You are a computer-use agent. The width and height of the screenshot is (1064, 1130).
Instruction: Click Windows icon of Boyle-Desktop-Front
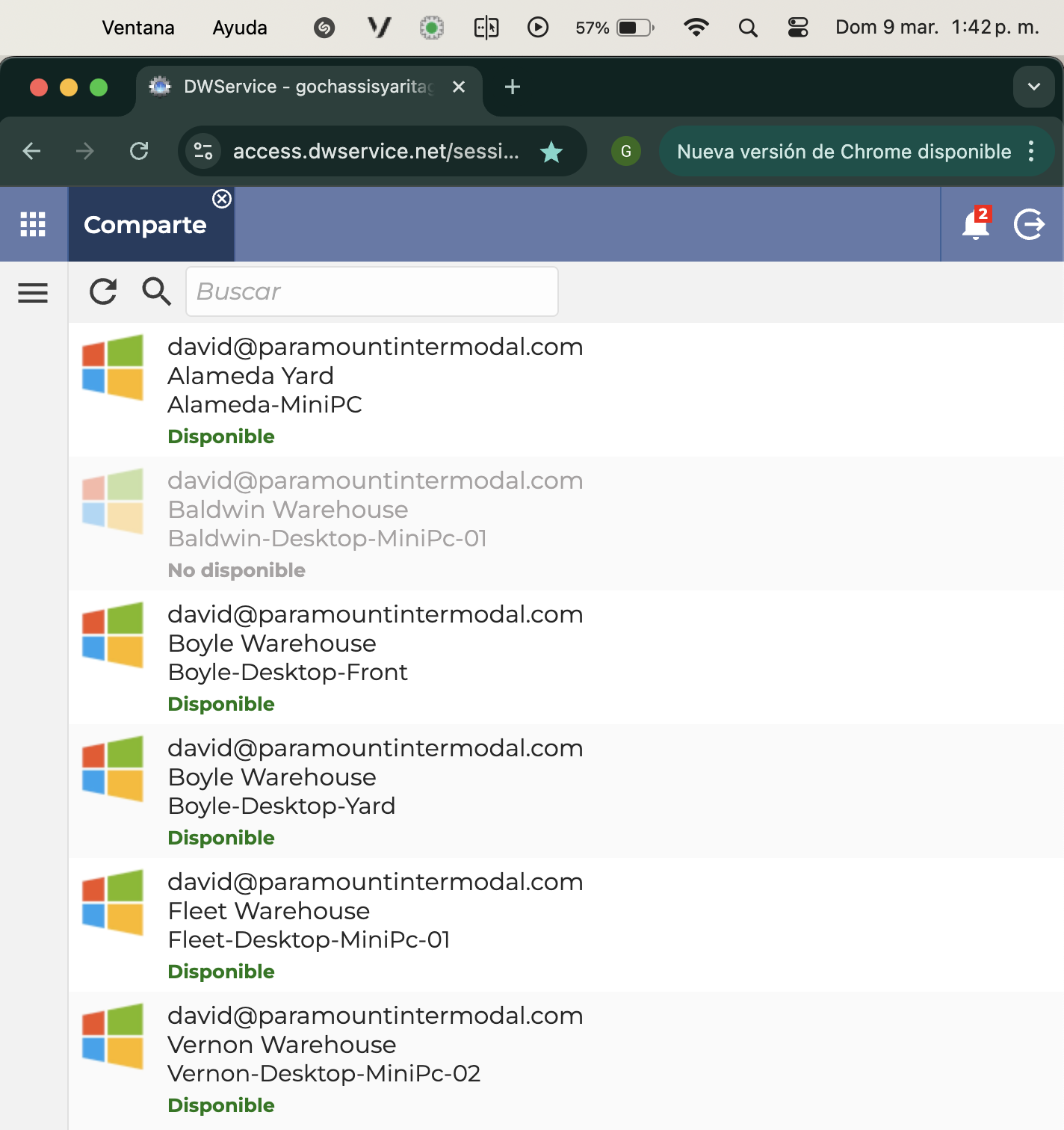pyautogui.click(x=113, y=635)
